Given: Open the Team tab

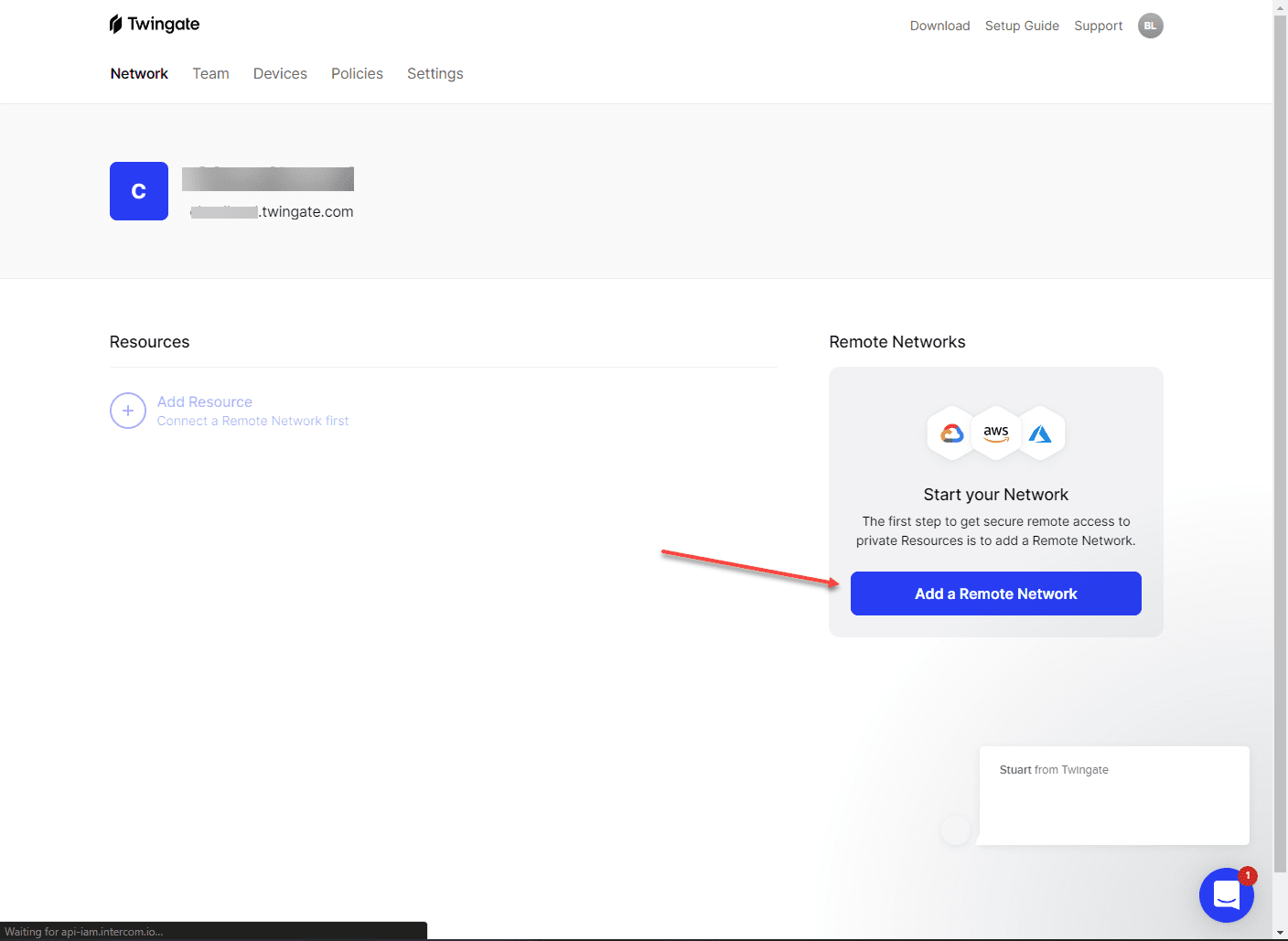Looking at the screenshot, I should click(x=210, y=74).
